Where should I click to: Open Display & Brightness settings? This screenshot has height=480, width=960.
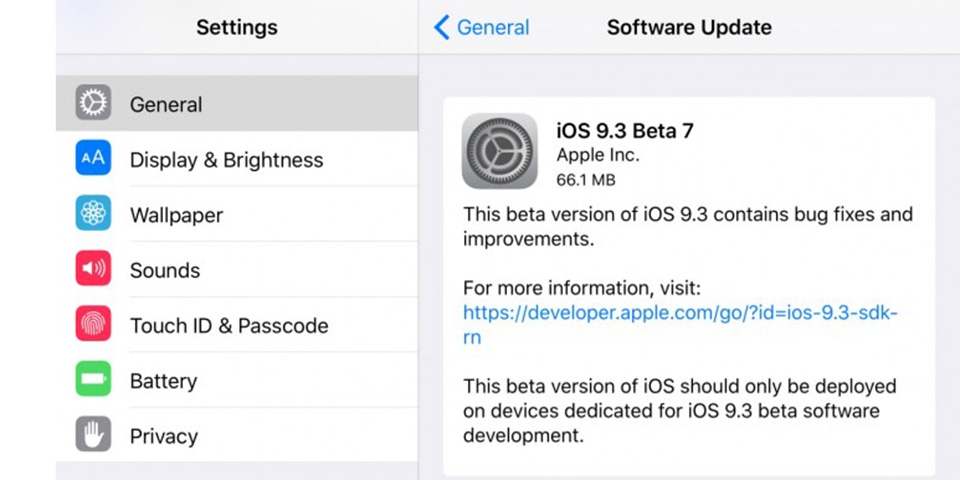click(x=237, y=159)
